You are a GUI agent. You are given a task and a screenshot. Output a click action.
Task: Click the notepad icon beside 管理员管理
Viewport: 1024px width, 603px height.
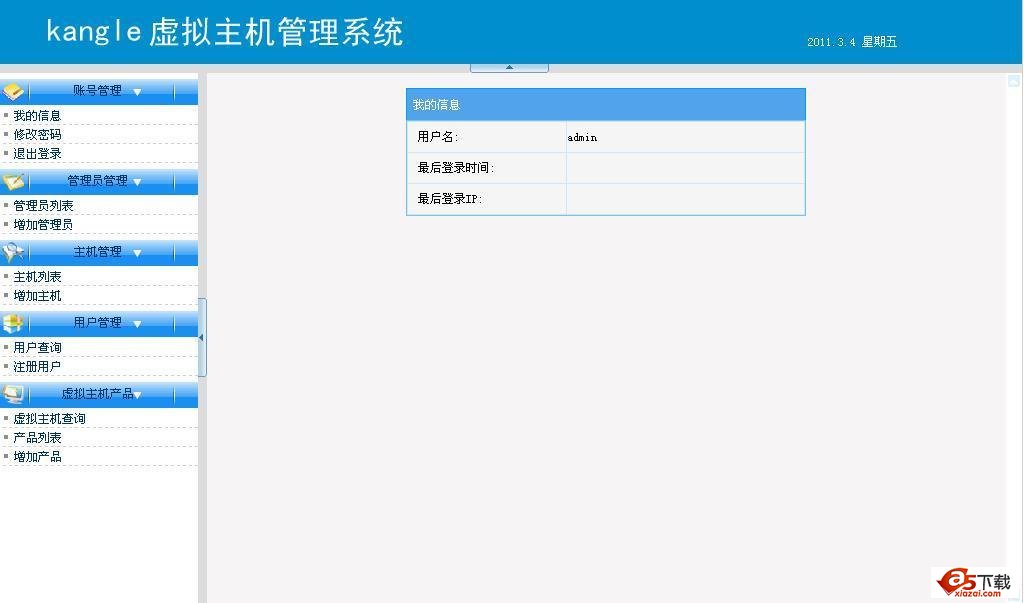tap(13, 181)
